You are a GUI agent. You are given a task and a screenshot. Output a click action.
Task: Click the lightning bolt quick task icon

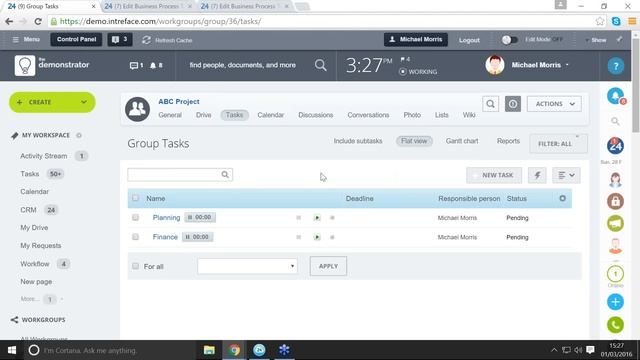537,175
